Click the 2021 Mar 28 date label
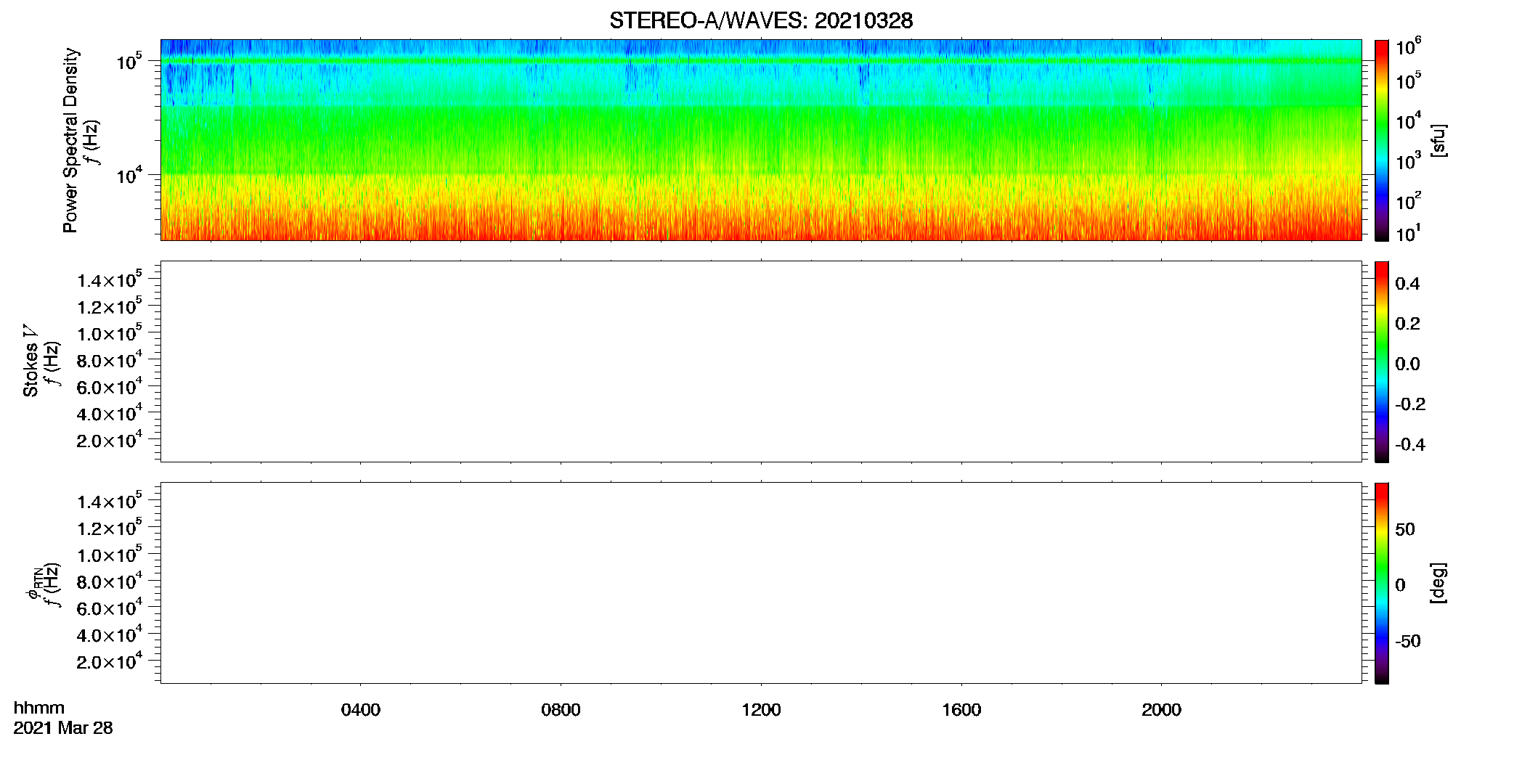The width and height of the screenshot is (1522, 784). 63,728
